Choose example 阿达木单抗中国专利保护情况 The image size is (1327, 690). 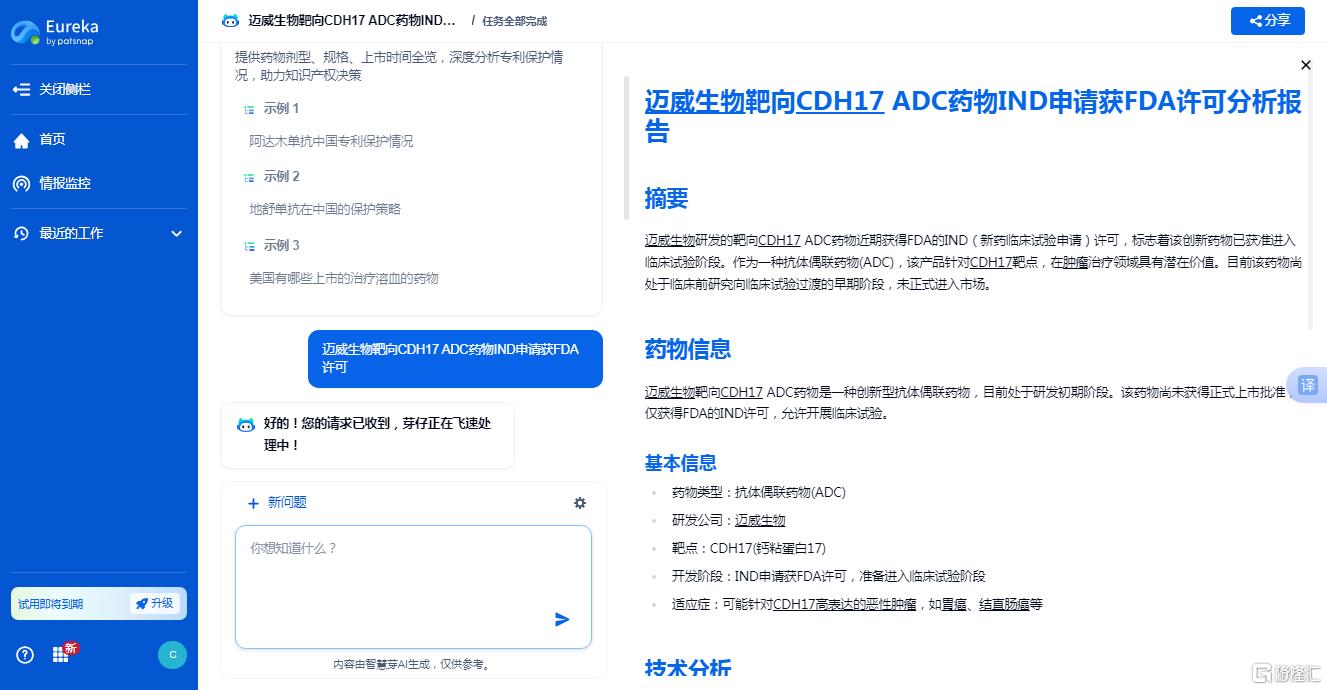331,141
